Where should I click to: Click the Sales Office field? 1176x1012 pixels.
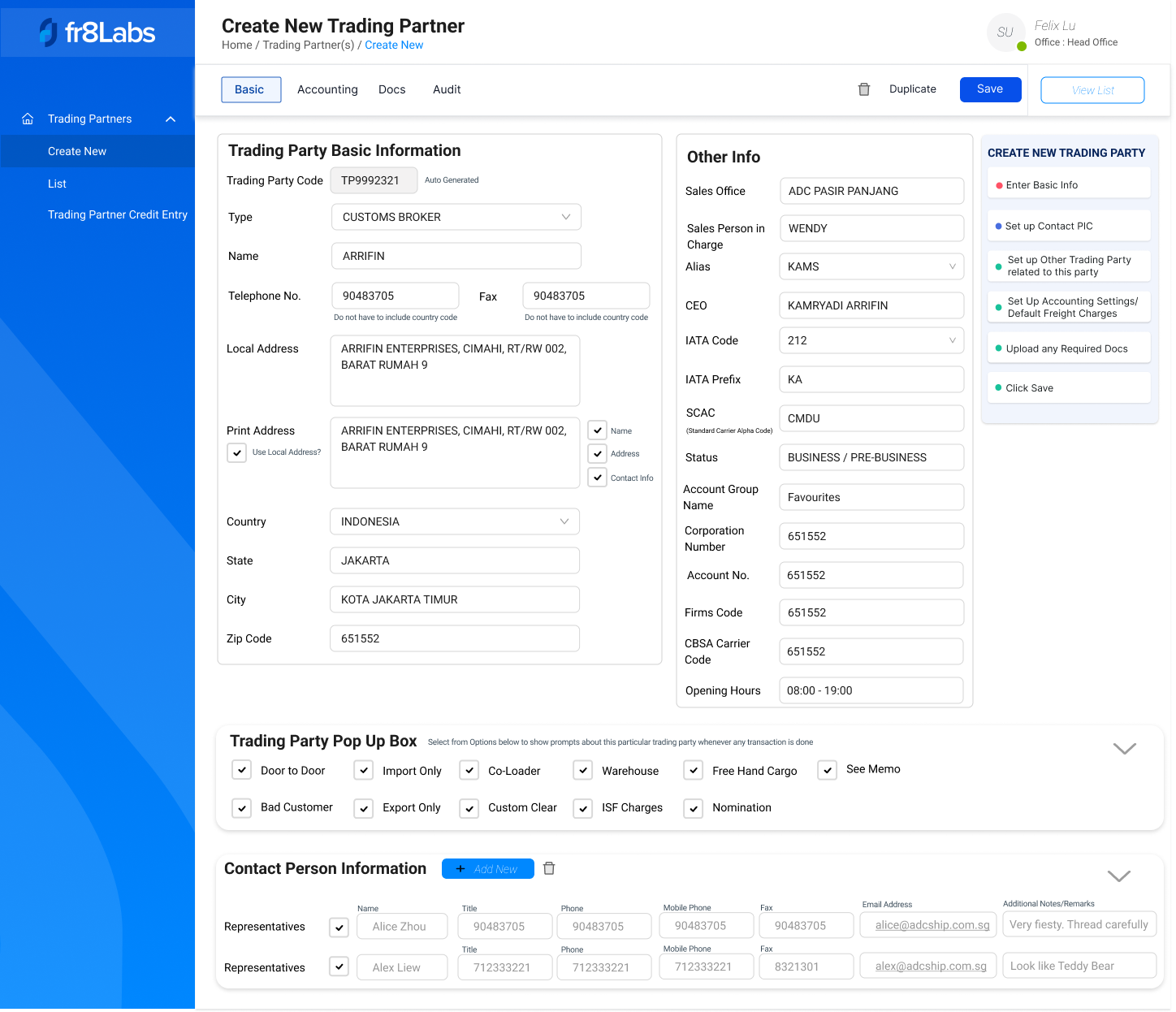[871, 191]
